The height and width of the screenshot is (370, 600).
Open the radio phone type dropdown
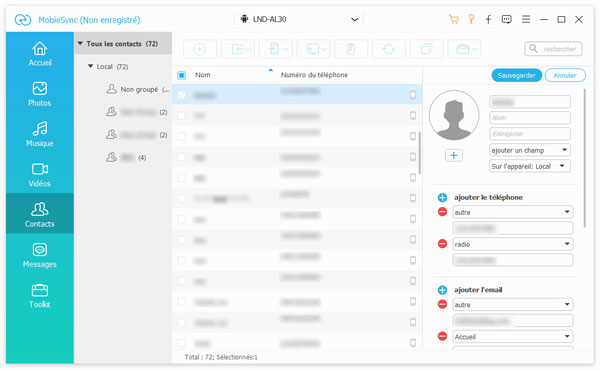[513, 244]
